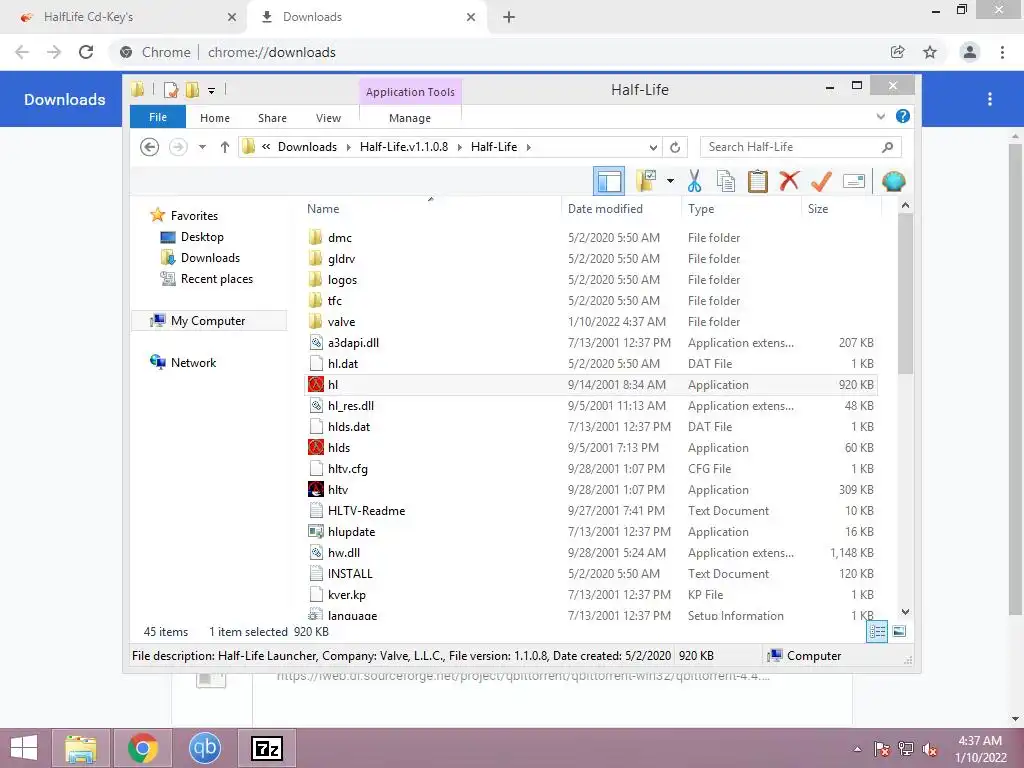Click the red X Delete icon
1024x768 pixels.
(x=789, y=180)
